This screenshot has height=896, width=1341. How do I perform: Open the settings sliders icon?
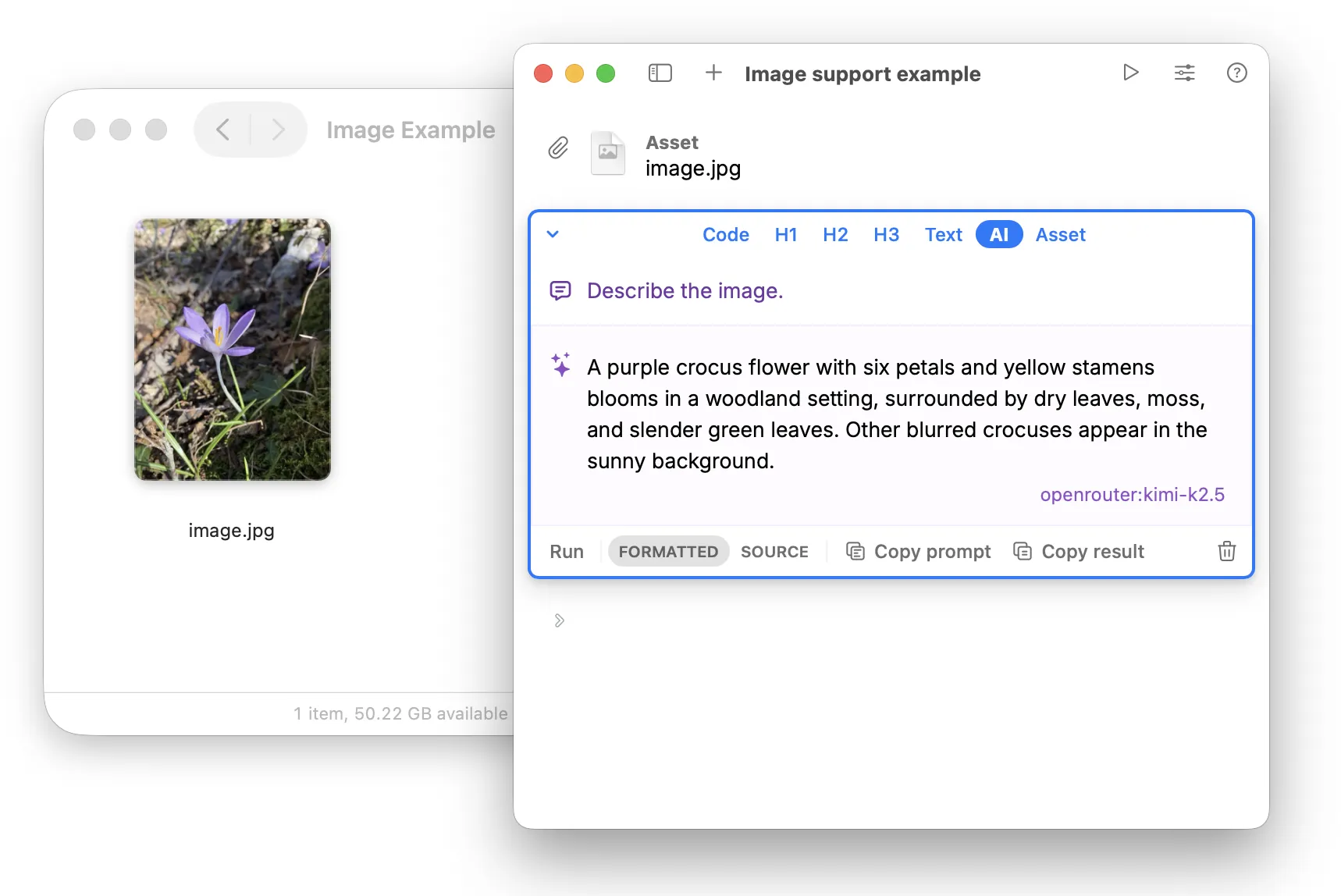click(x=1184, y=73)
